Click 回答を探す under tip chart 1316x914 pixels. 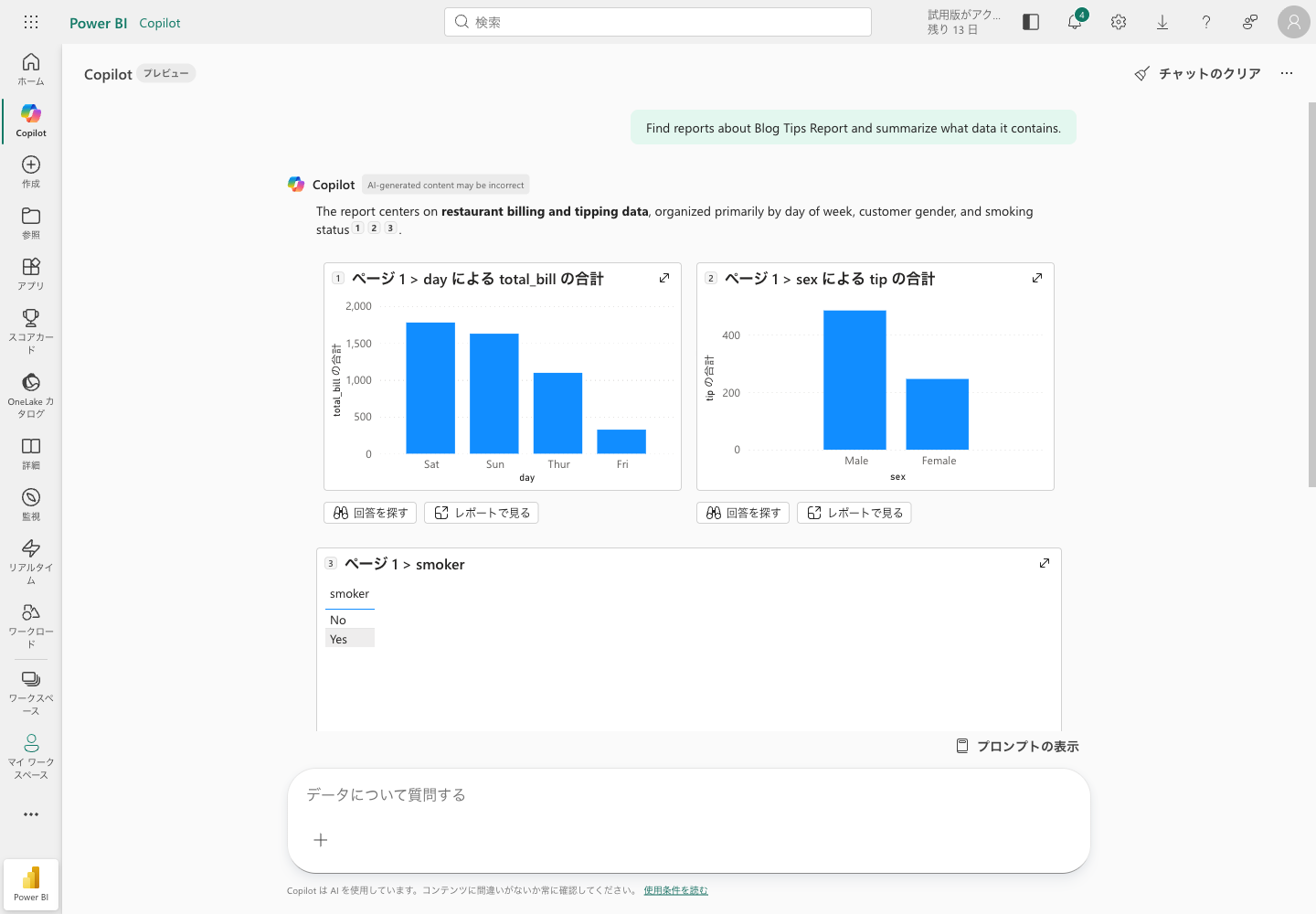click(x=743, y=513)
